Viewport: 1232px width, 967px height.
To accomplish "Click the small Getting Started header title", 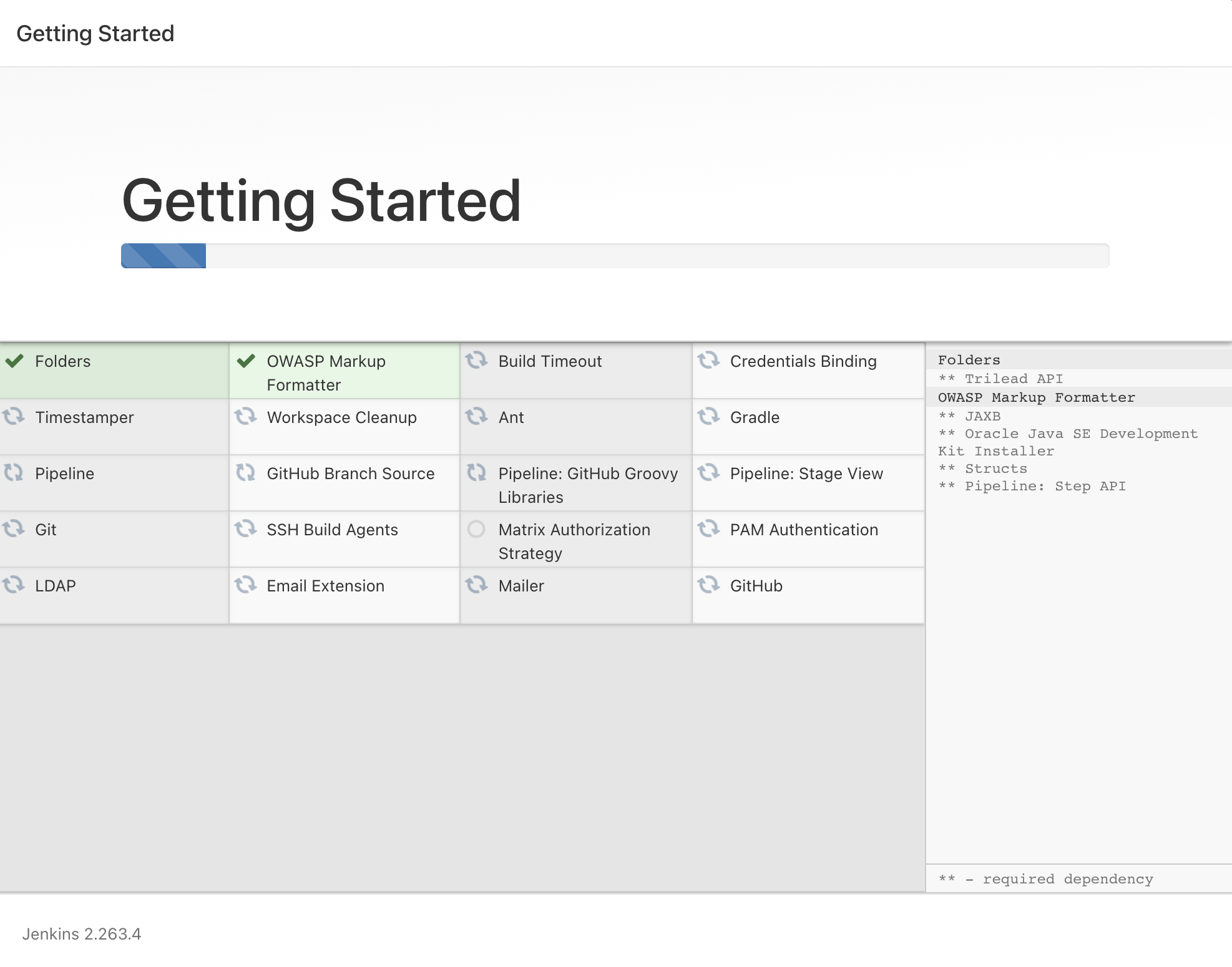I will coord(95,34).
